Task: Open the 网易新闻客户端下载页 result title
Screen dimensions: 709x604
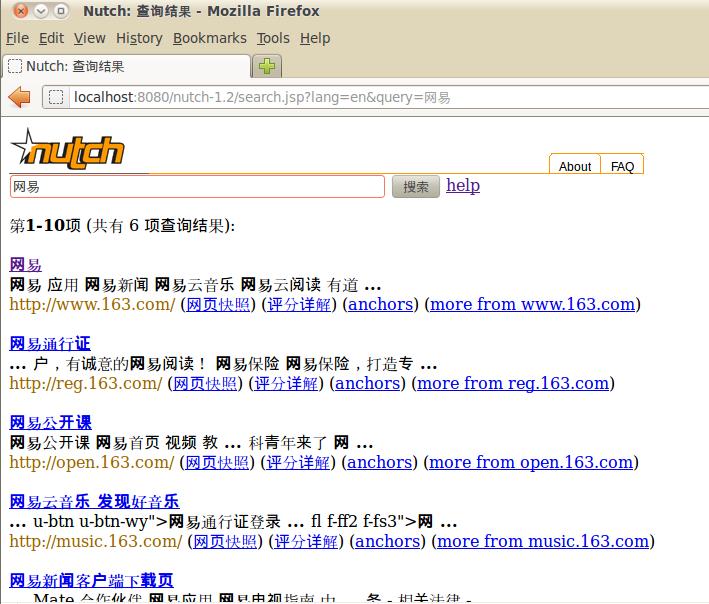Action: pyautogui.click(x=91, y=580)
